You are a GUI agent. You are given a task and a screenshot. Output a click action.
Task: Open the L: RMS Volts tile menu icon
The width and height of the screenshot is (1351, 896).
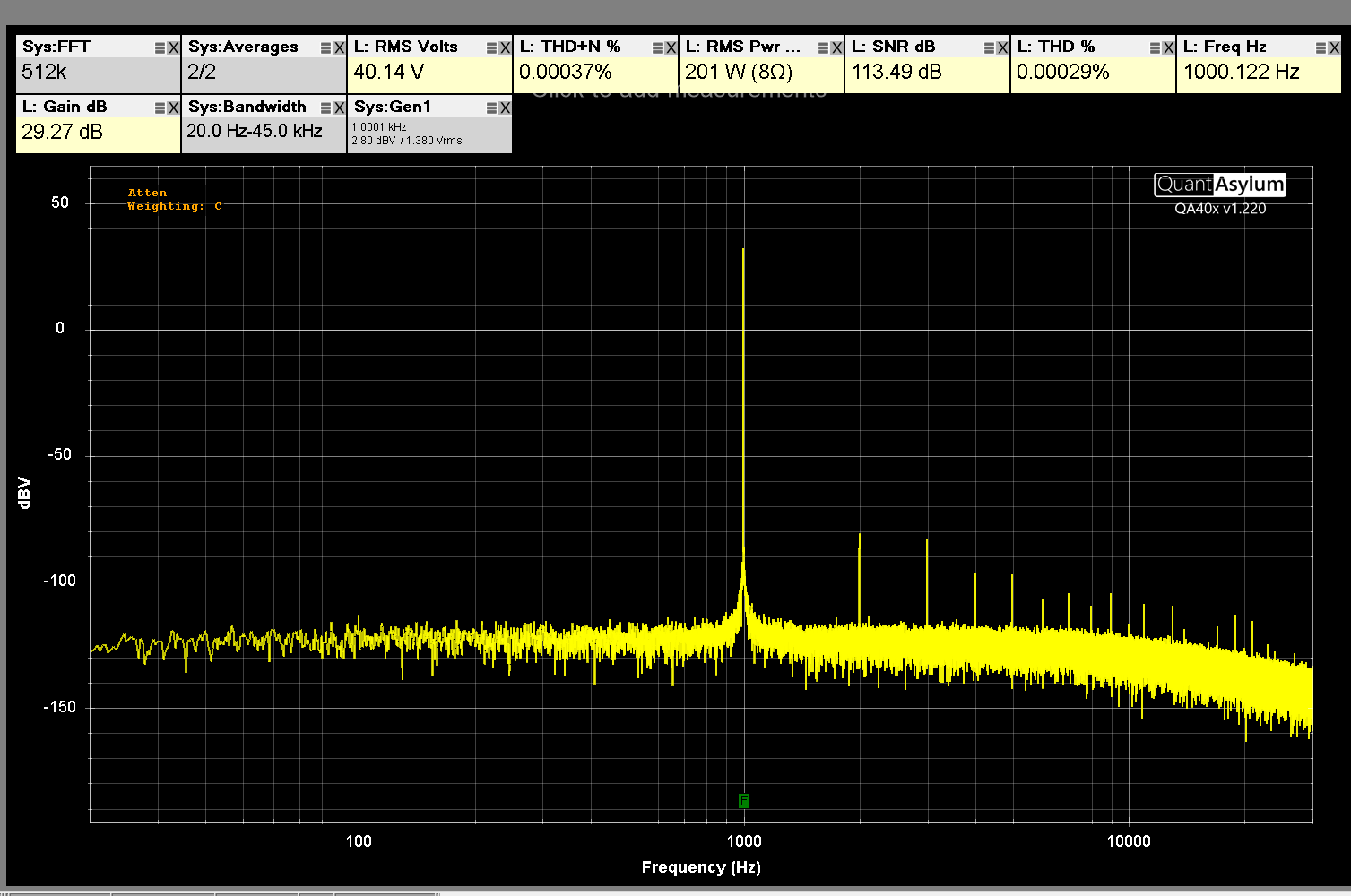pyautogui.click(x=491, y=48)
